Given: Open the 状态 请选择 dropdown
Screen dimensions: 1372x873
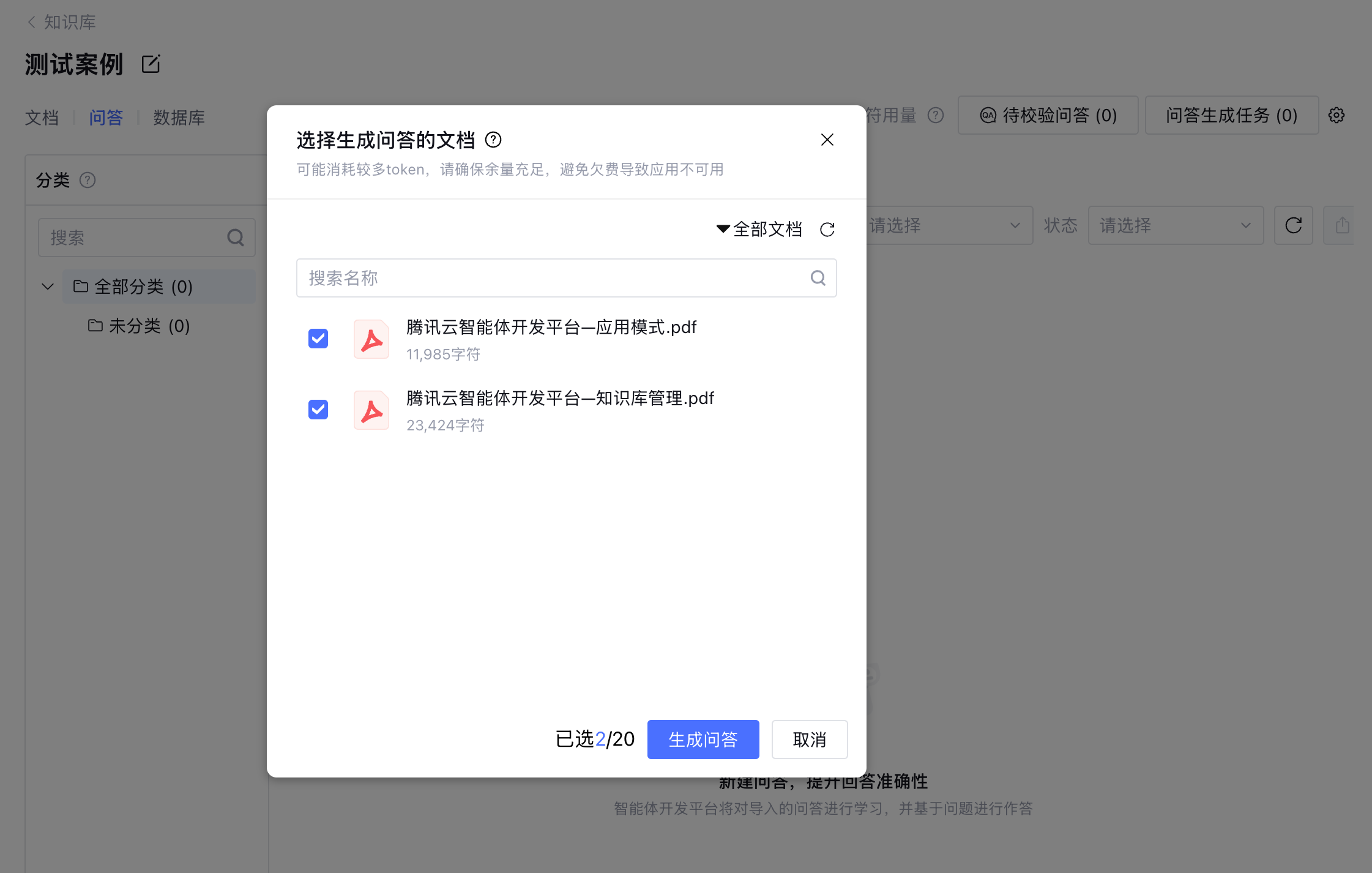Looking at the screenshot, I should pos(1175,225).
